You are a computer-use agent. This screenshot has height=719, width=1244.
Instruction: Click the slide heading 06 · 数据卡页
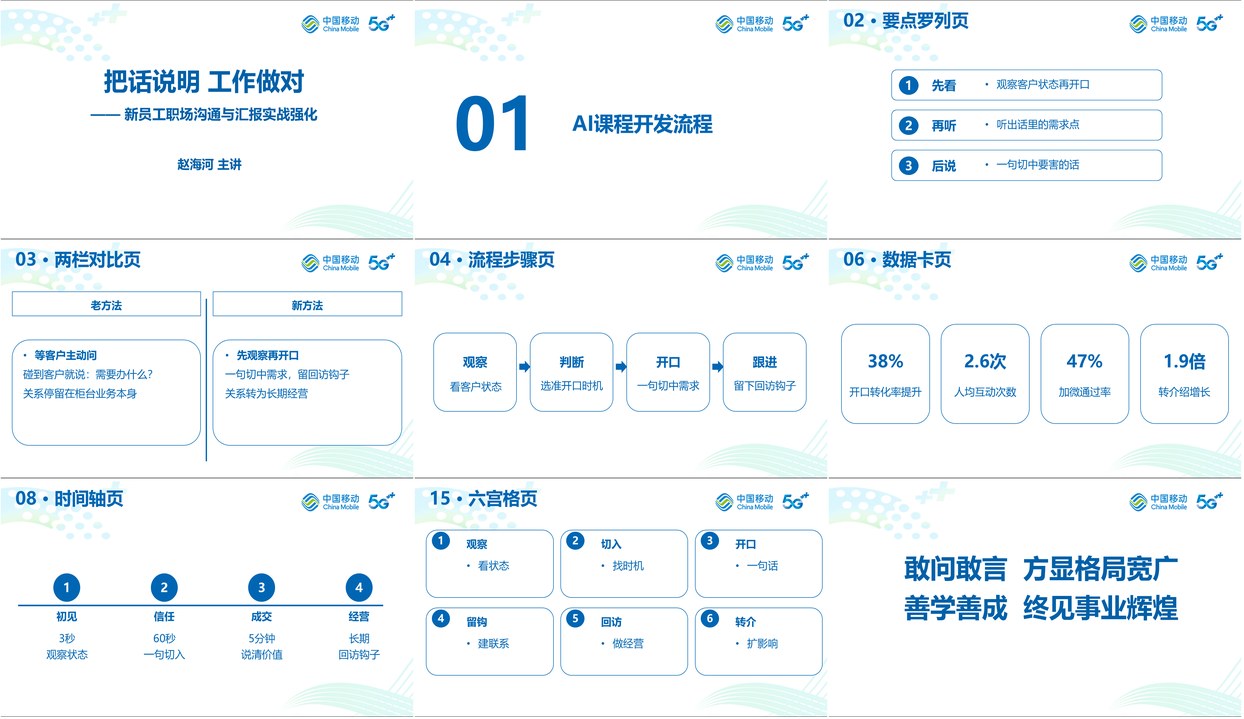(898, 260)
